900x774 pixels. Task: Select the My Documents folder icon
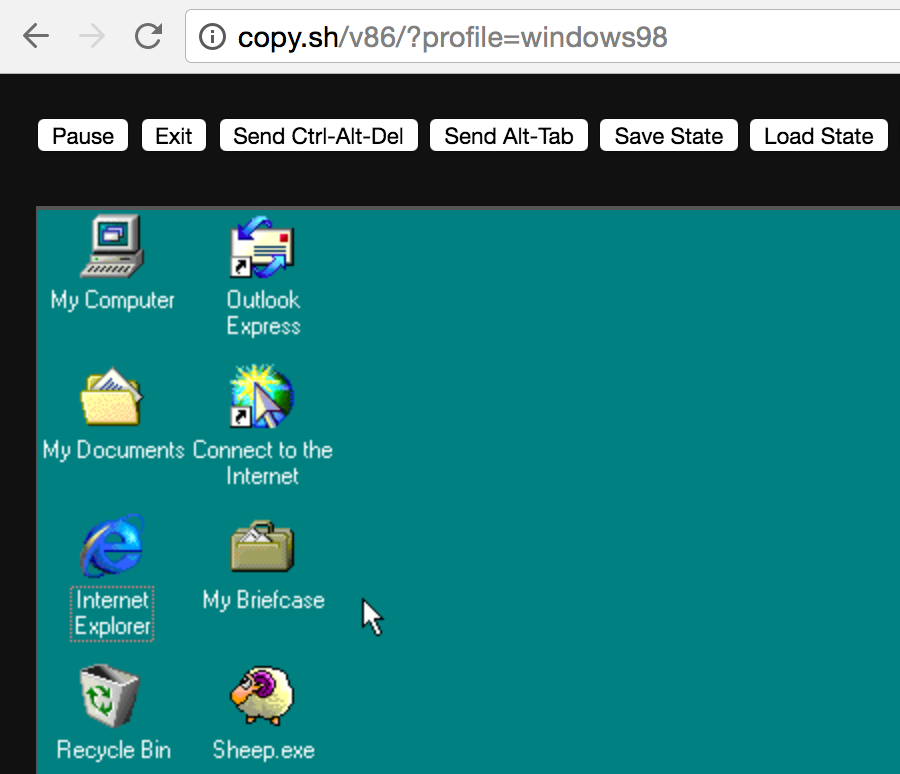112,396
